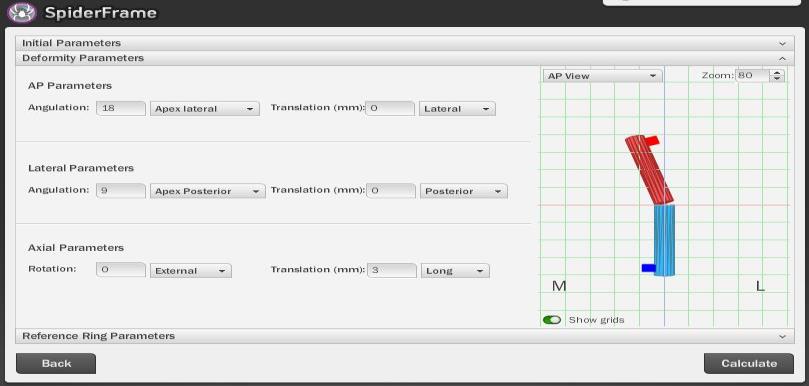The image size is (809, 386).
Task: Decrease zoom with the down stepper arrow
Action: pos(777,79)
